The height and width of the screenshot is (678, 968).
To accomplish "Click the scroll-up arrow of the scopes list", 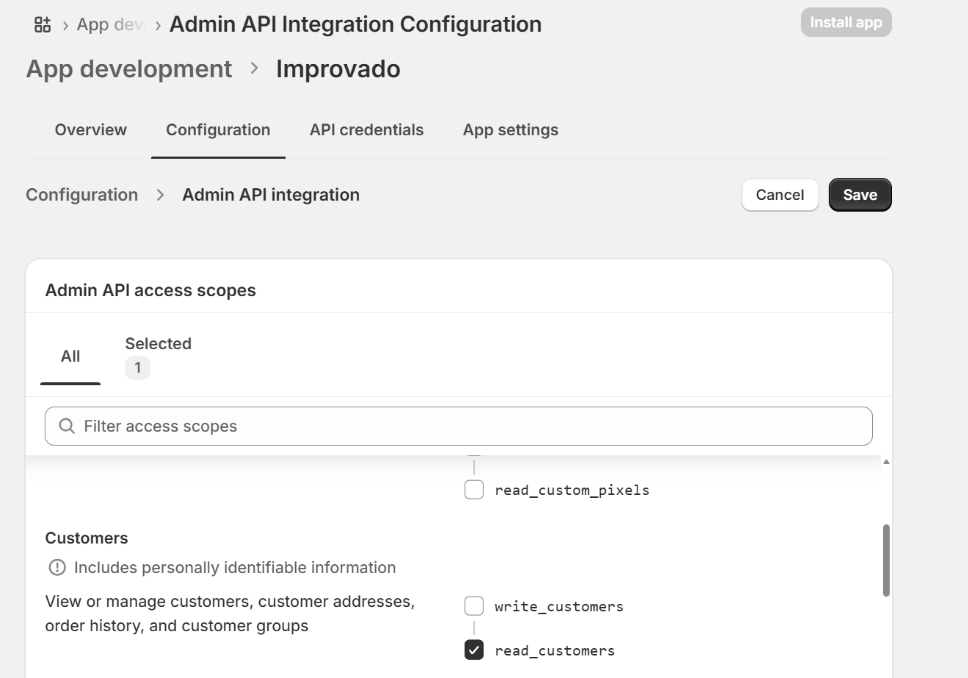I will click(884, 464).
